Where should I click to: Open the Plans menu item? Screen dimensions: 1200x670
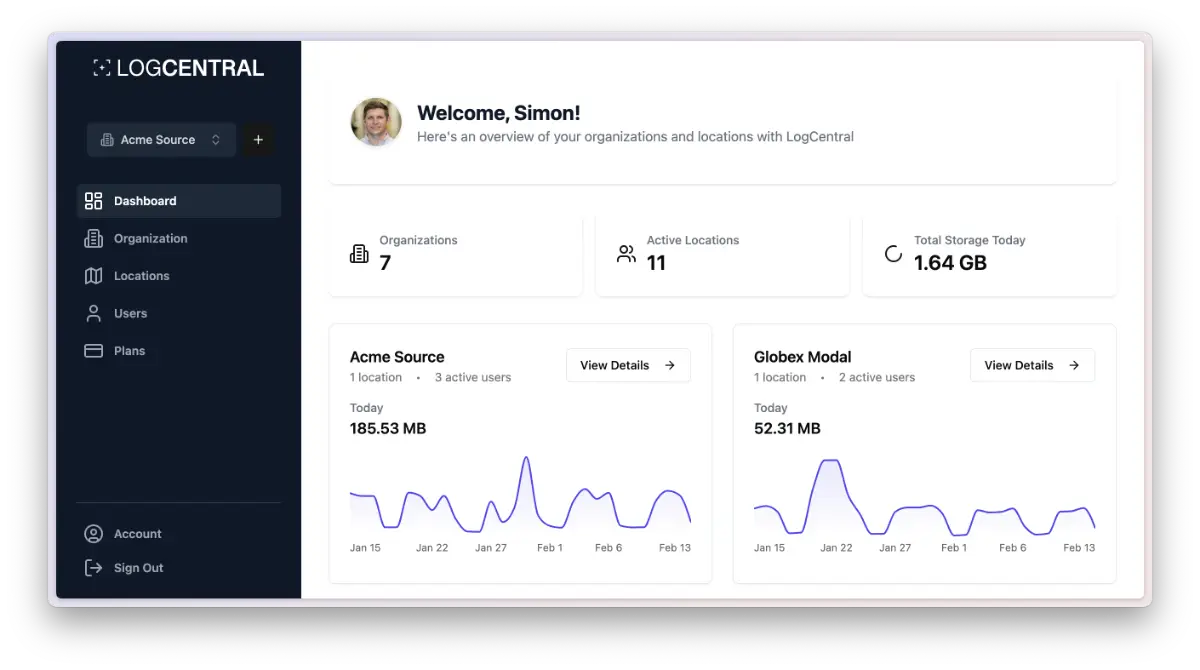coord(129,351)
